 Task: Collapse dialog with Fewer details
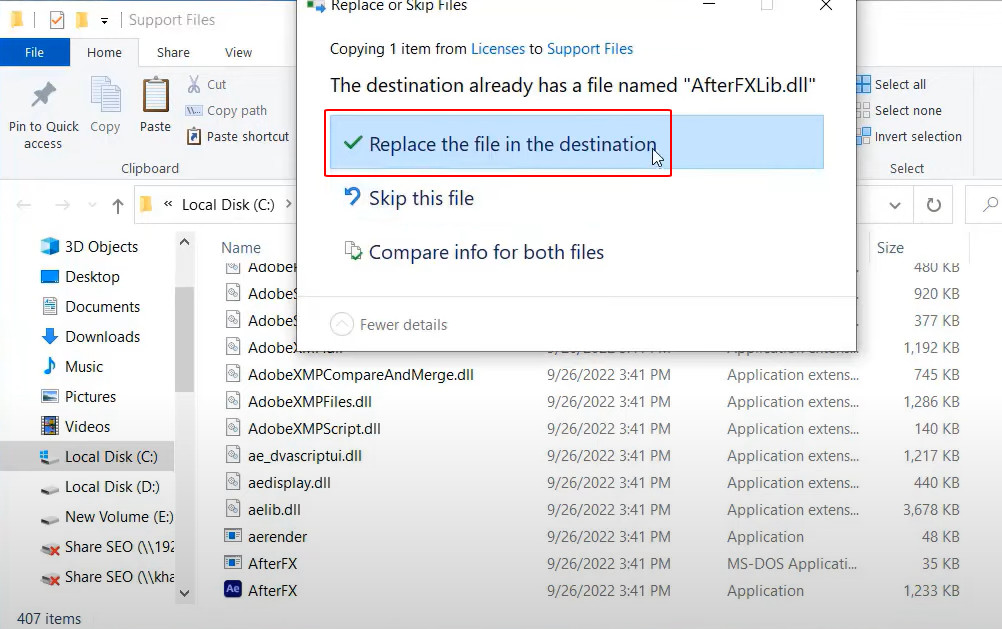tap(390, 324)
